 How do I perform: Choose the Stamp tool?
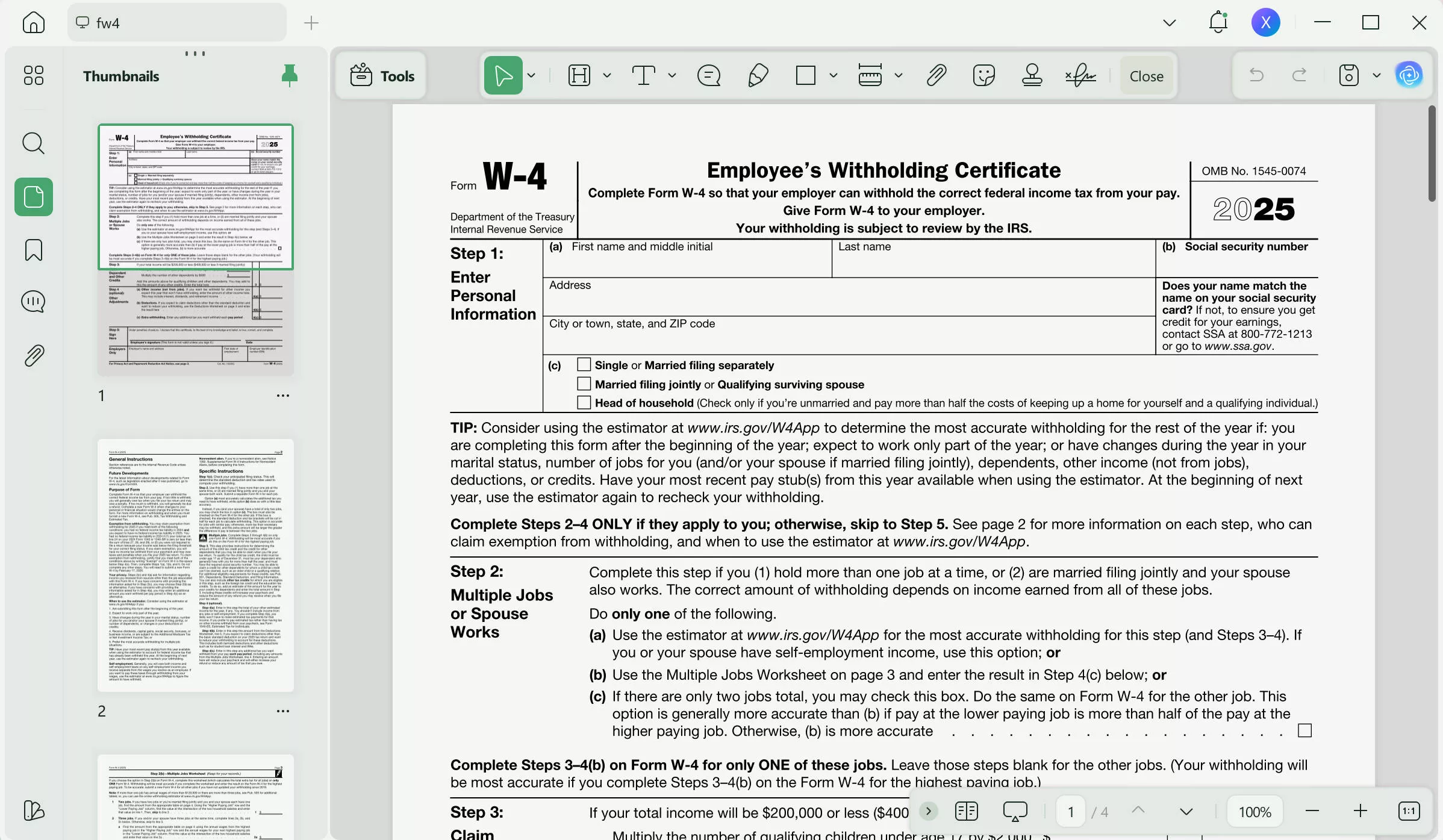click(1032, 75)
